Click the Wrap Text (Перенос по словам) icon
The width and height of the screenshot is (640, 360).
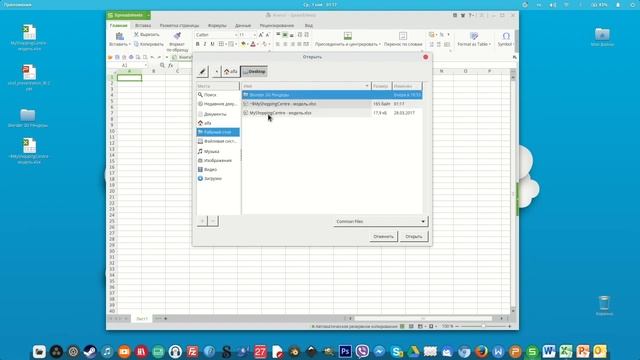pyautogui.click(x=403, y=36)
